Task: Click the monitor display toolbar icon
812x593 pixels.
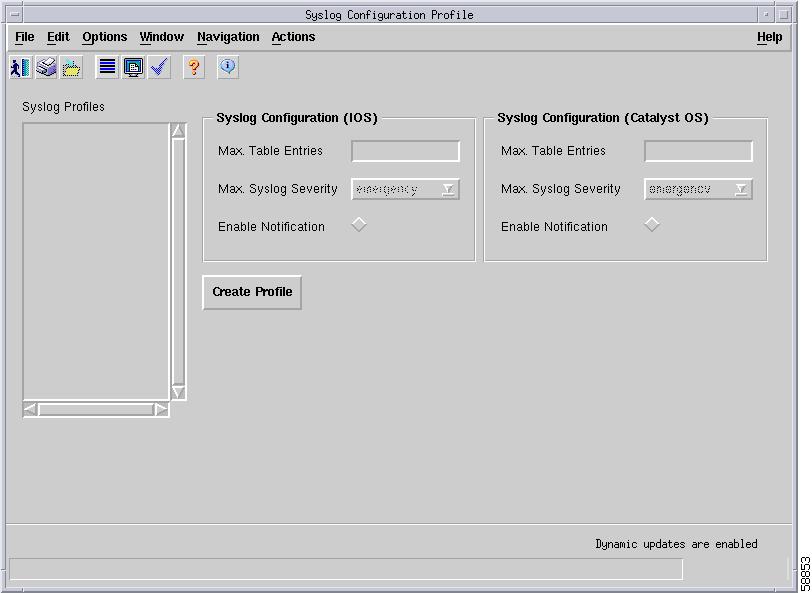Action: click(x=133, y=67)
